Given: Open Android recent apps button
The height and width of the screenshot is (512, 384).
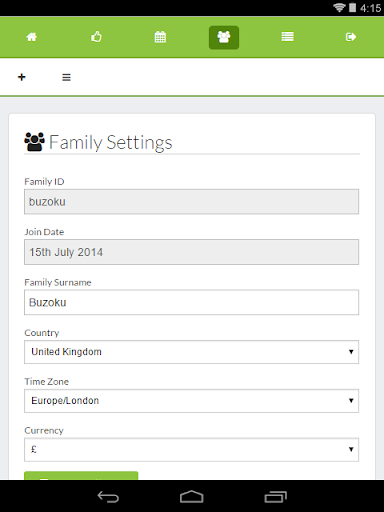Looking at the screenshot, I should click(x=276, y=497).
